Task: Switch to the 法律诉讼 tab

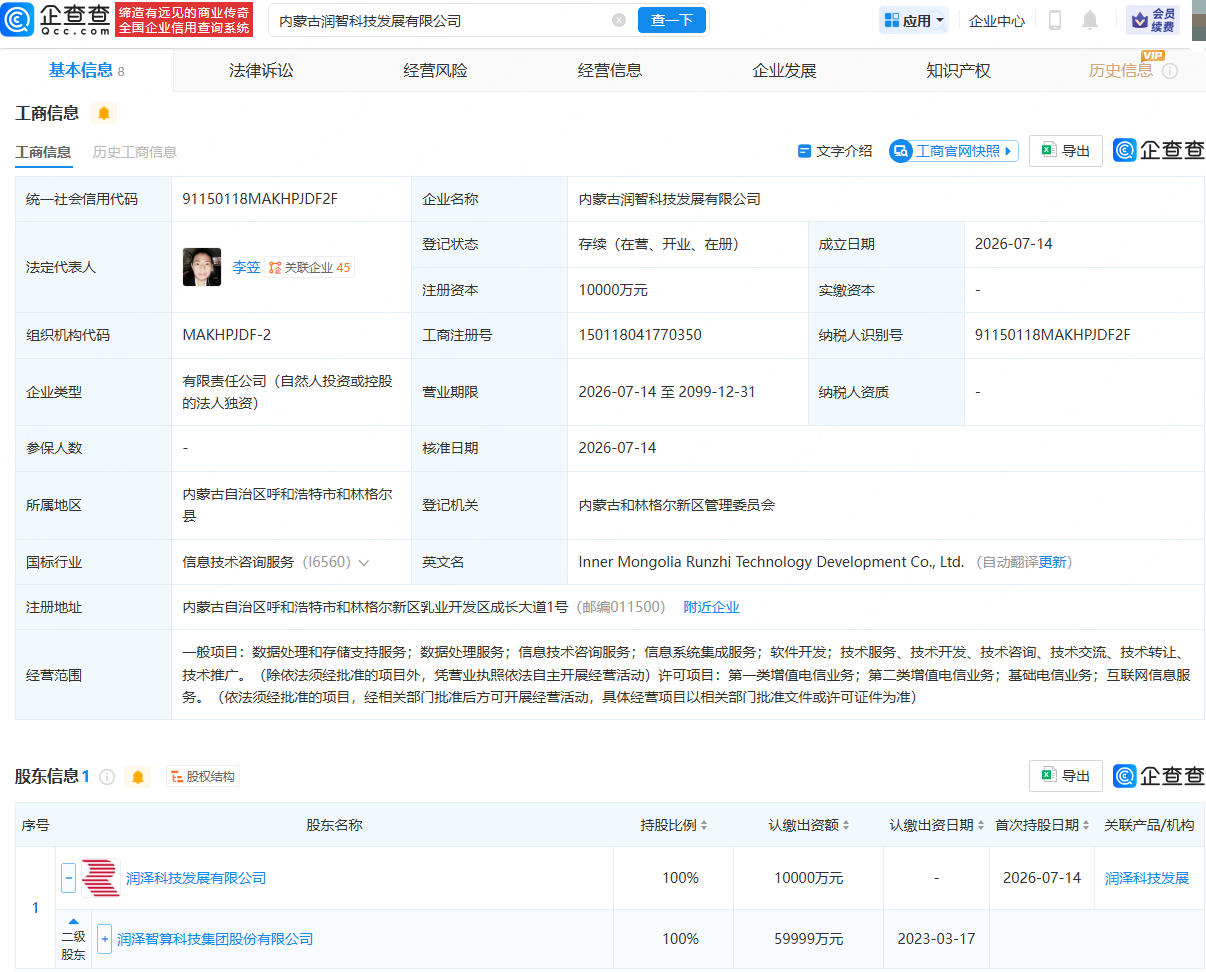Action: (261, 71)
